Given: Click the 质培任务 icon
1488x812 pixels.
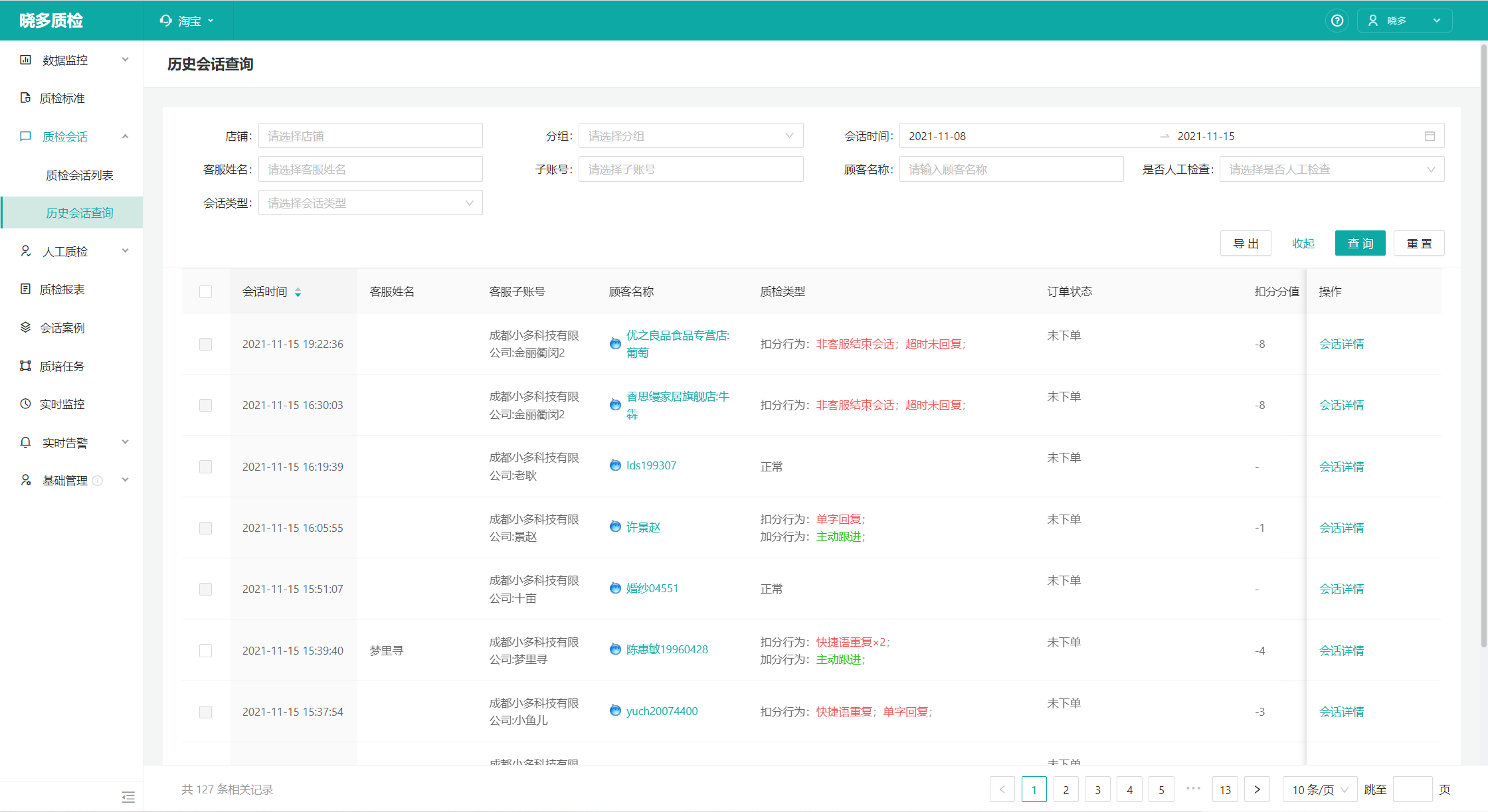Looking at the screenshot, I should [x=25, y=366].
